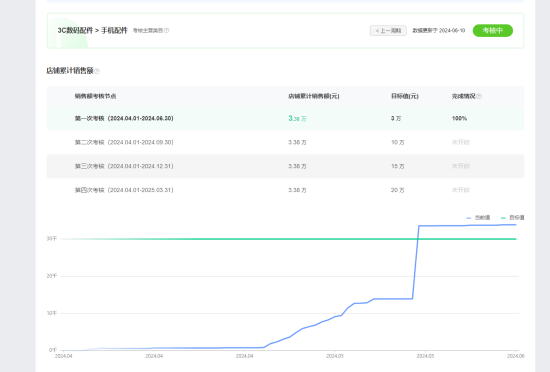Click help icon beside 完成情况 header
Screen dimensions: 550x372
[479, 96]
